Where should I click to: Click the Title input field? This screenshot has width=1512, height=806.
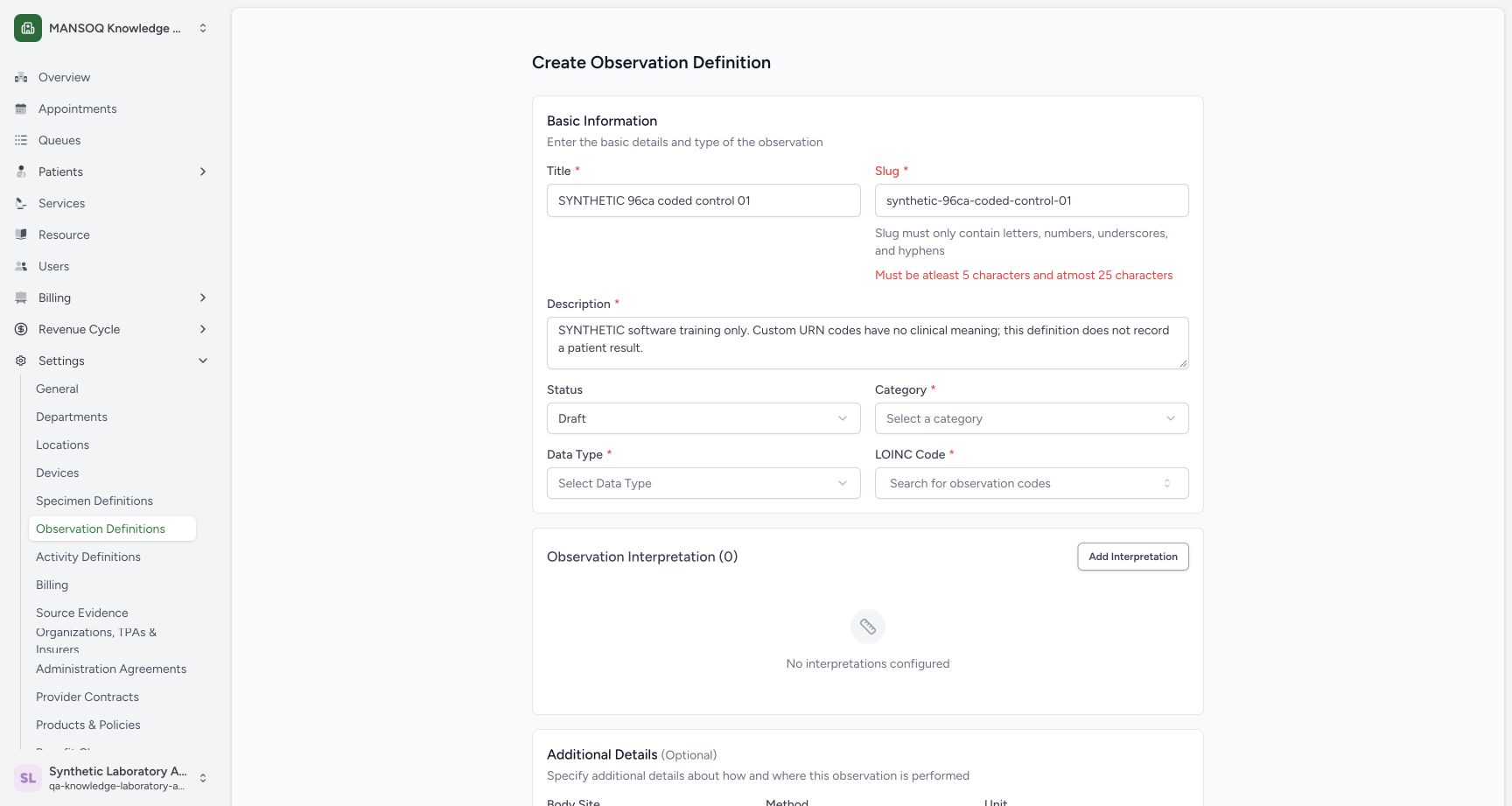click(x=703, y=200)
